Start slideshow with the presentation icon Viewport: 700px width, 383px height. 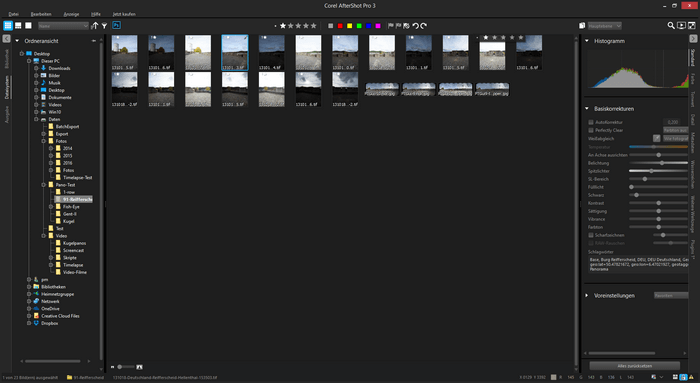(x=681, y=26)
